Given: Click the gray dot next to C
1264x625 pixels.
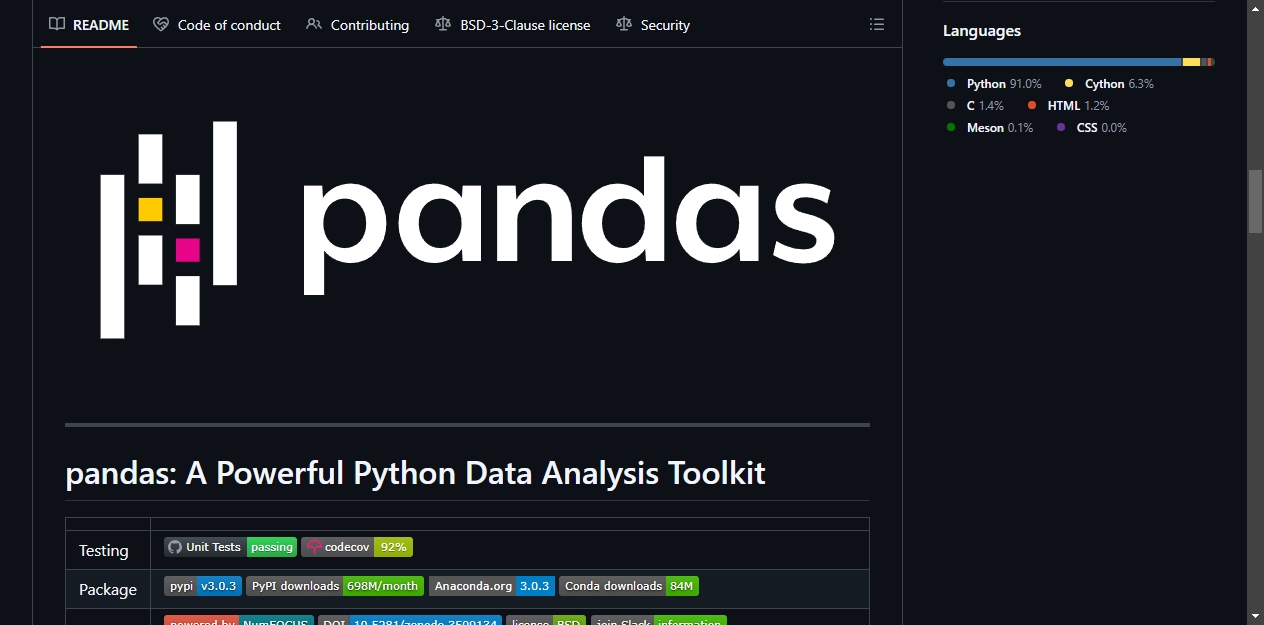Looking at the screenshot, I should click(x=951, y=106).
